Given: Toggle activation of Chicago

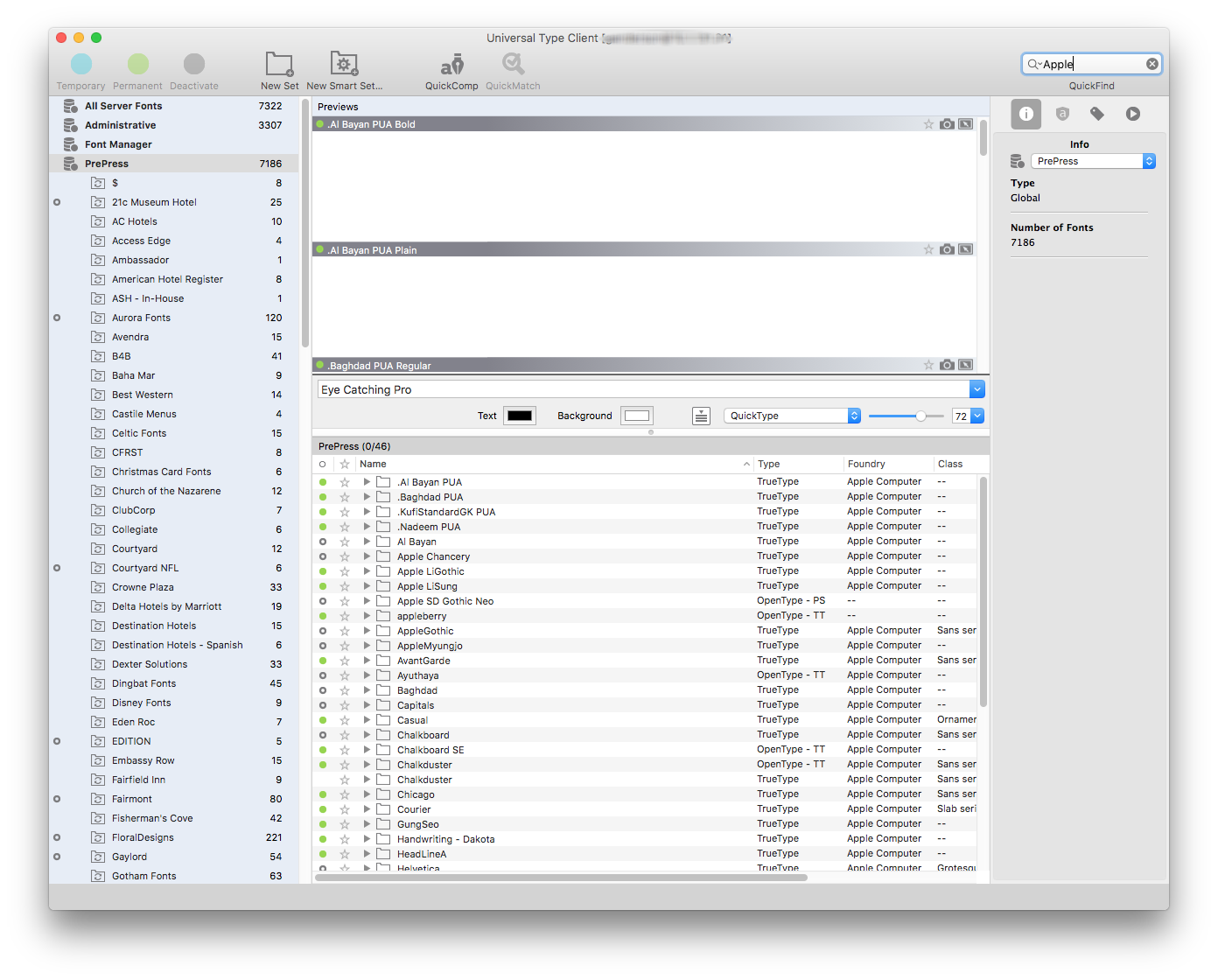Looking at the screenshot, I should pos(323,794).
